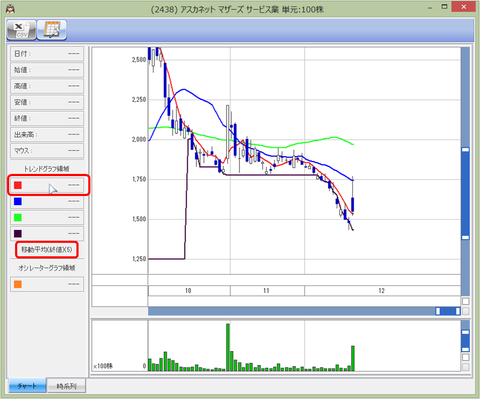The height and width of the screenshot is (399, 480).
Task: Click the month 11 label on time axis
Action: click(x=266, y=291)
